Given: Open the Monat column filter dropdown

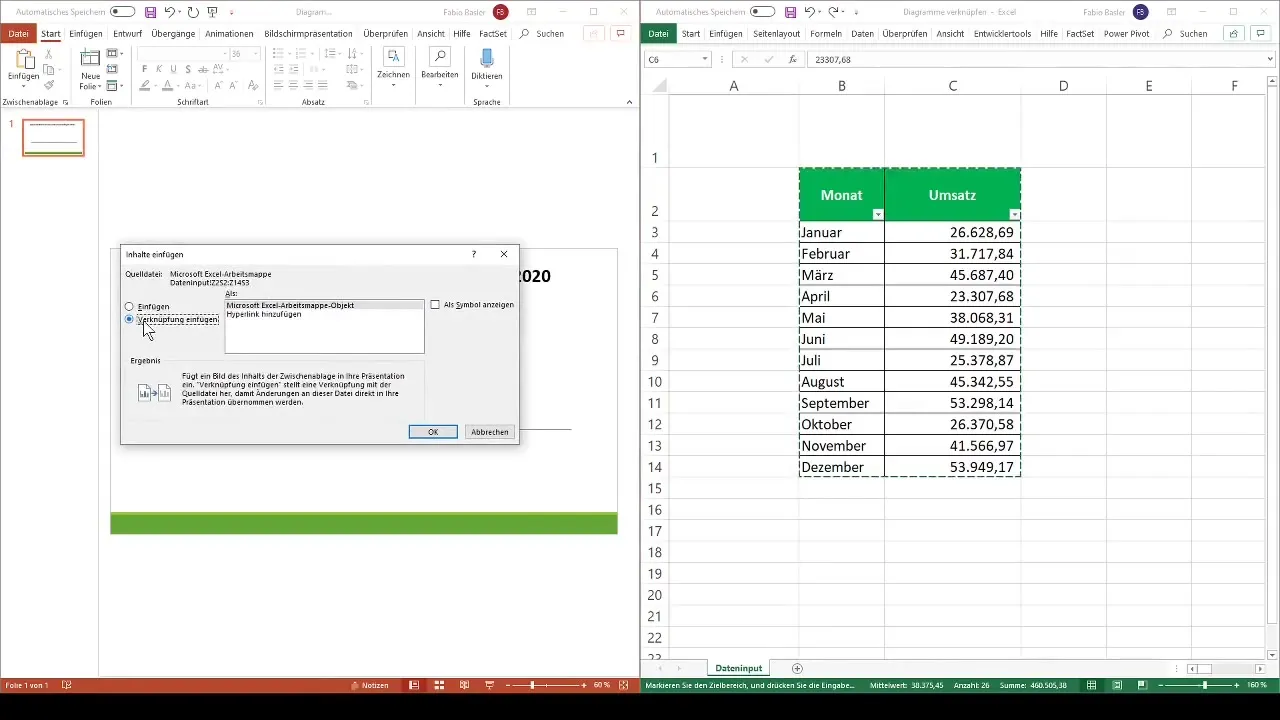Looking at the screenshot, I should click(x=878, y=215).
